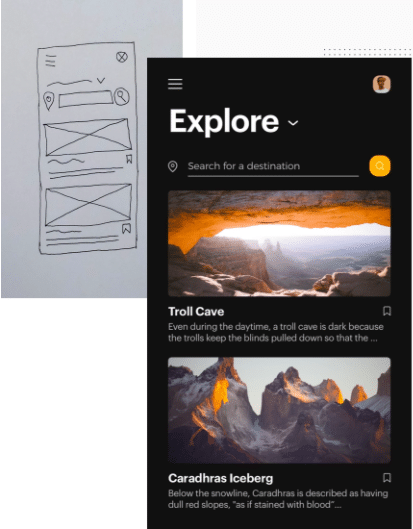Open the Troll Cave title
This screenshot has height=529, width=413.
pyautogui.click(x=196, y=311)
